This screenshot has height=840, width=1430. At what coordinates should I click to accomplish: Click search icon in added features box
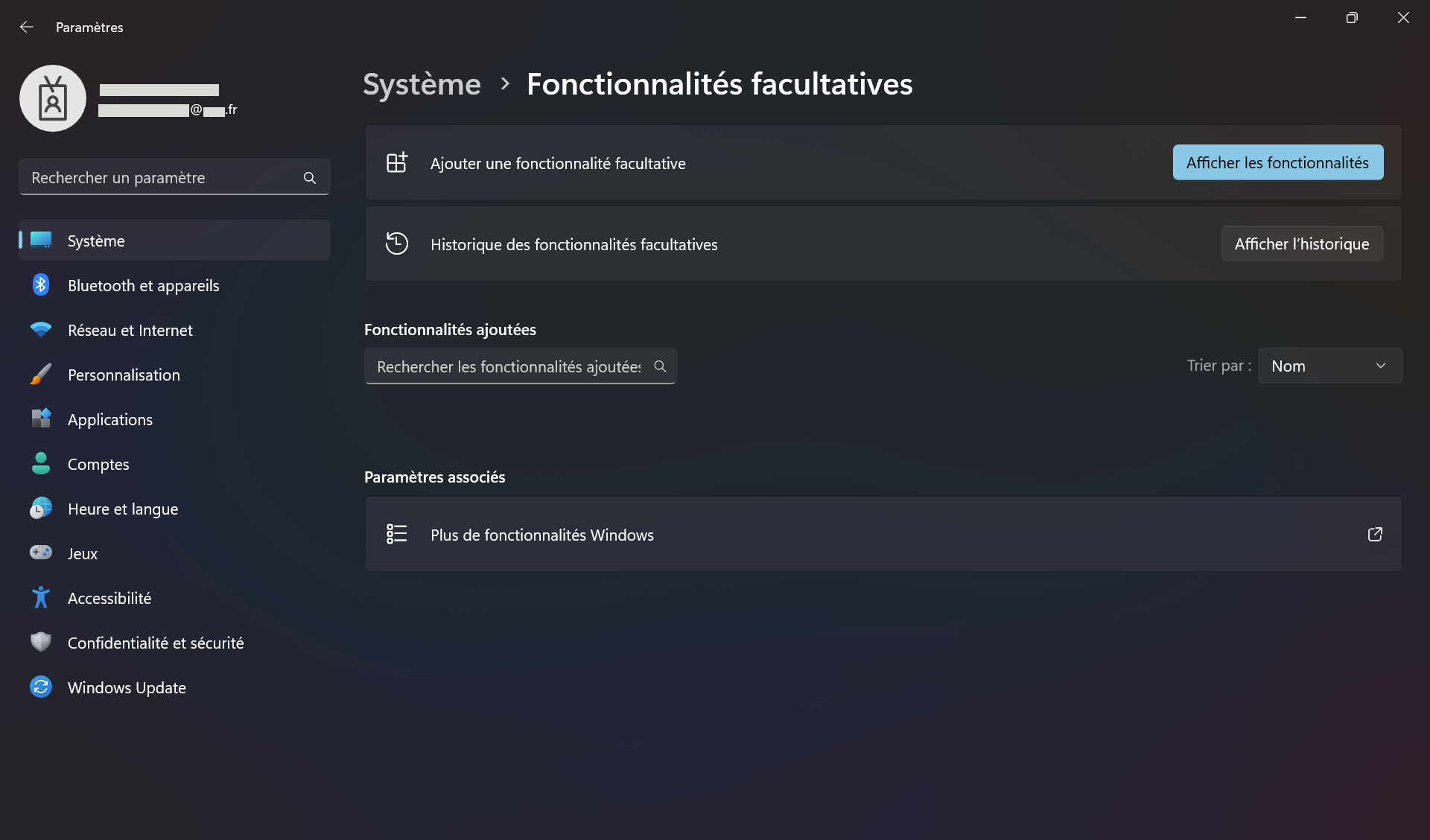tap(660, 366)
